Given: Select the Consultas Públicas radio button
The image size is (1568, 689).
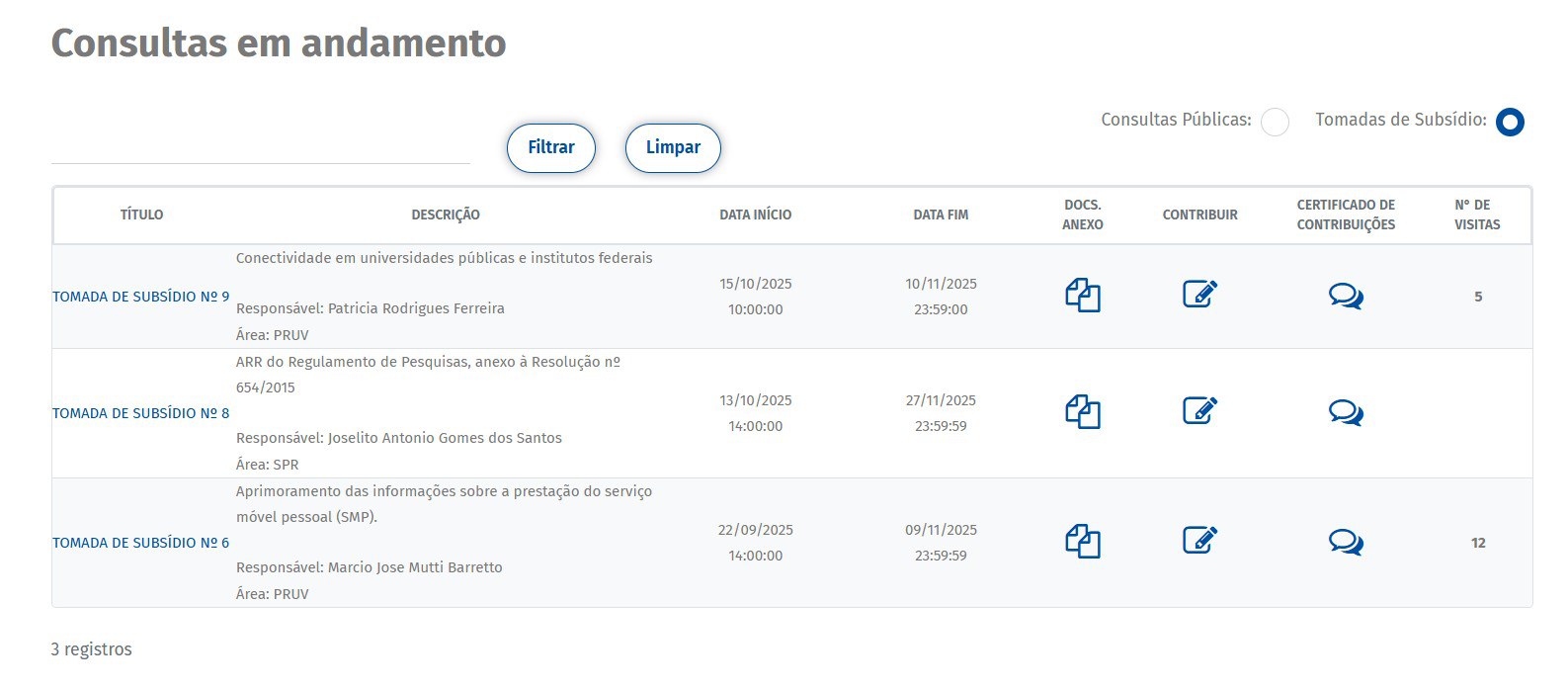Looking at the screenshot, I should (1275, 123).
